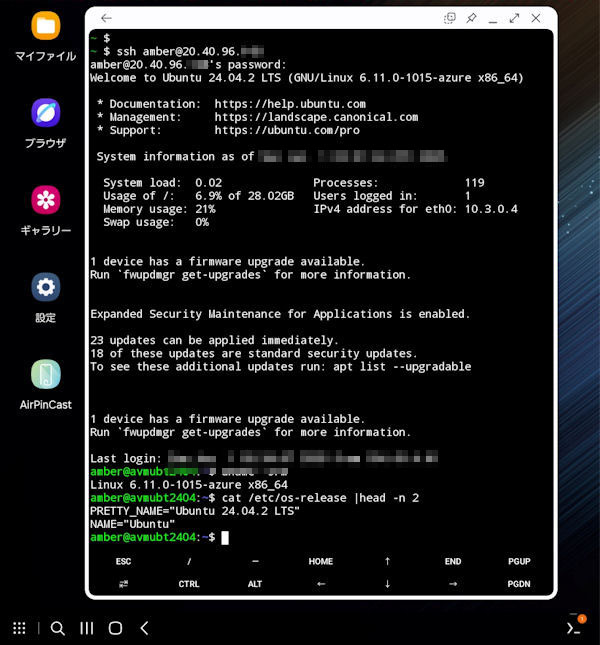This screenshot has width=600, height=645.
Task: Launch the ブラウザ browser app
Action: [46, 113]
